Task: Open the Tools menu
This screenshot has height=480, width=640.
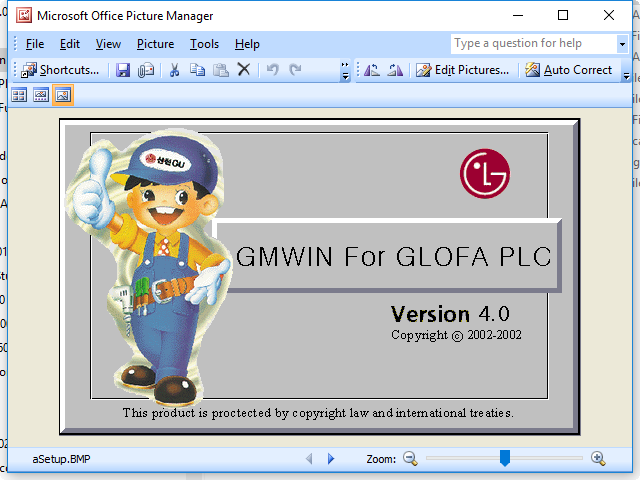Action: (x=204, y=44)
